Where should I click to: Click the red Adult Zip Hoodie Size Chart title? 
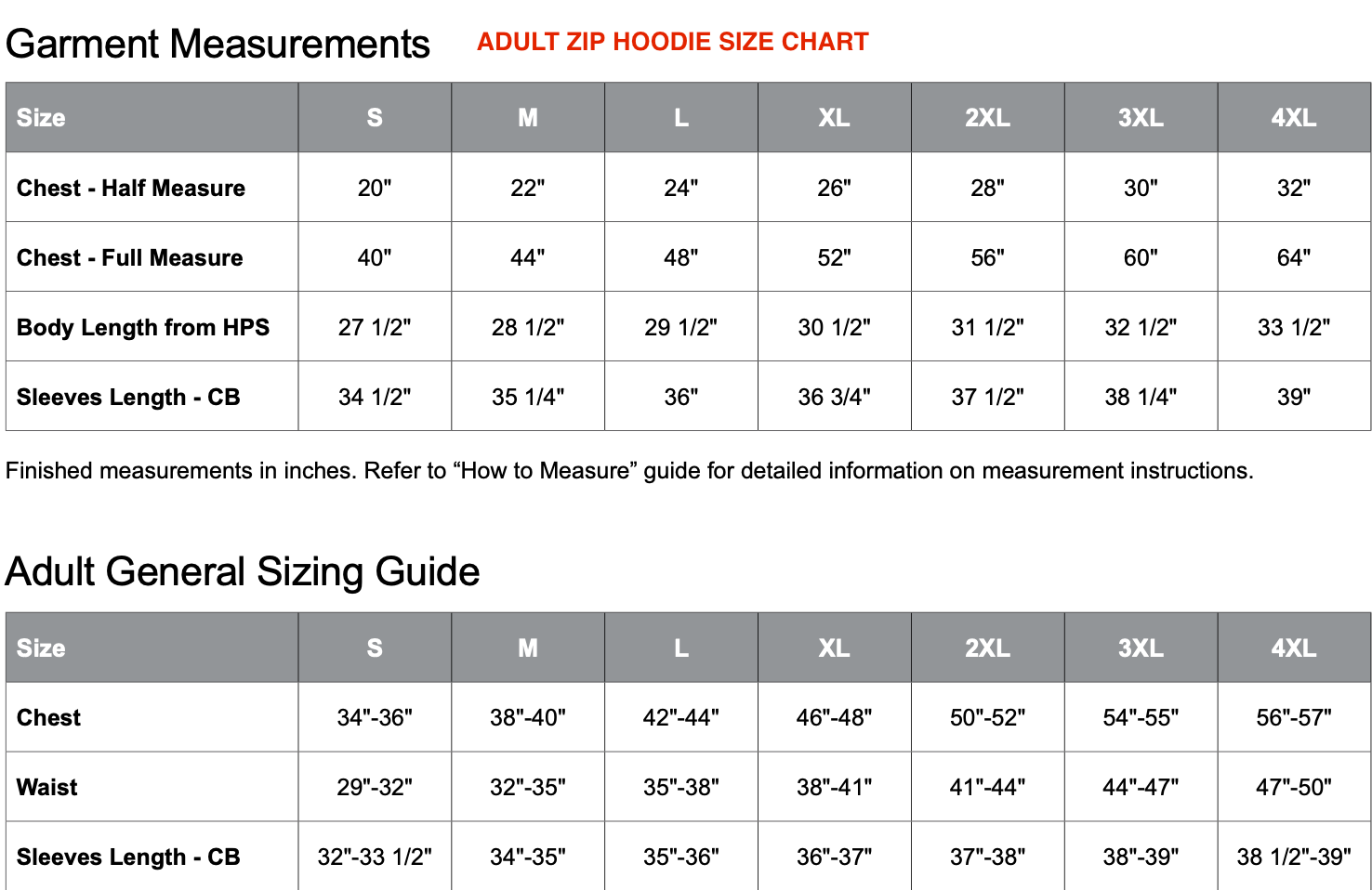point(672,42)
